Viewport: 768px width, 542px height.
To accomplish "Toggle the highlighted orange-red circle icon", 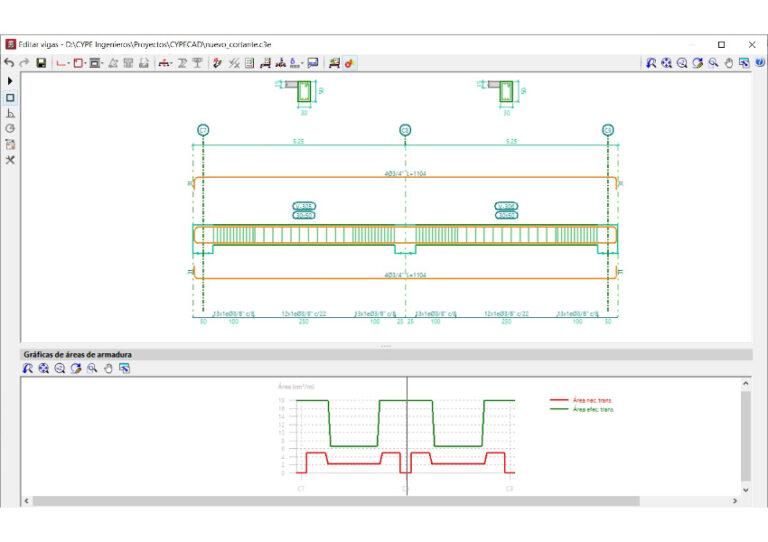I will click(349, 63).
